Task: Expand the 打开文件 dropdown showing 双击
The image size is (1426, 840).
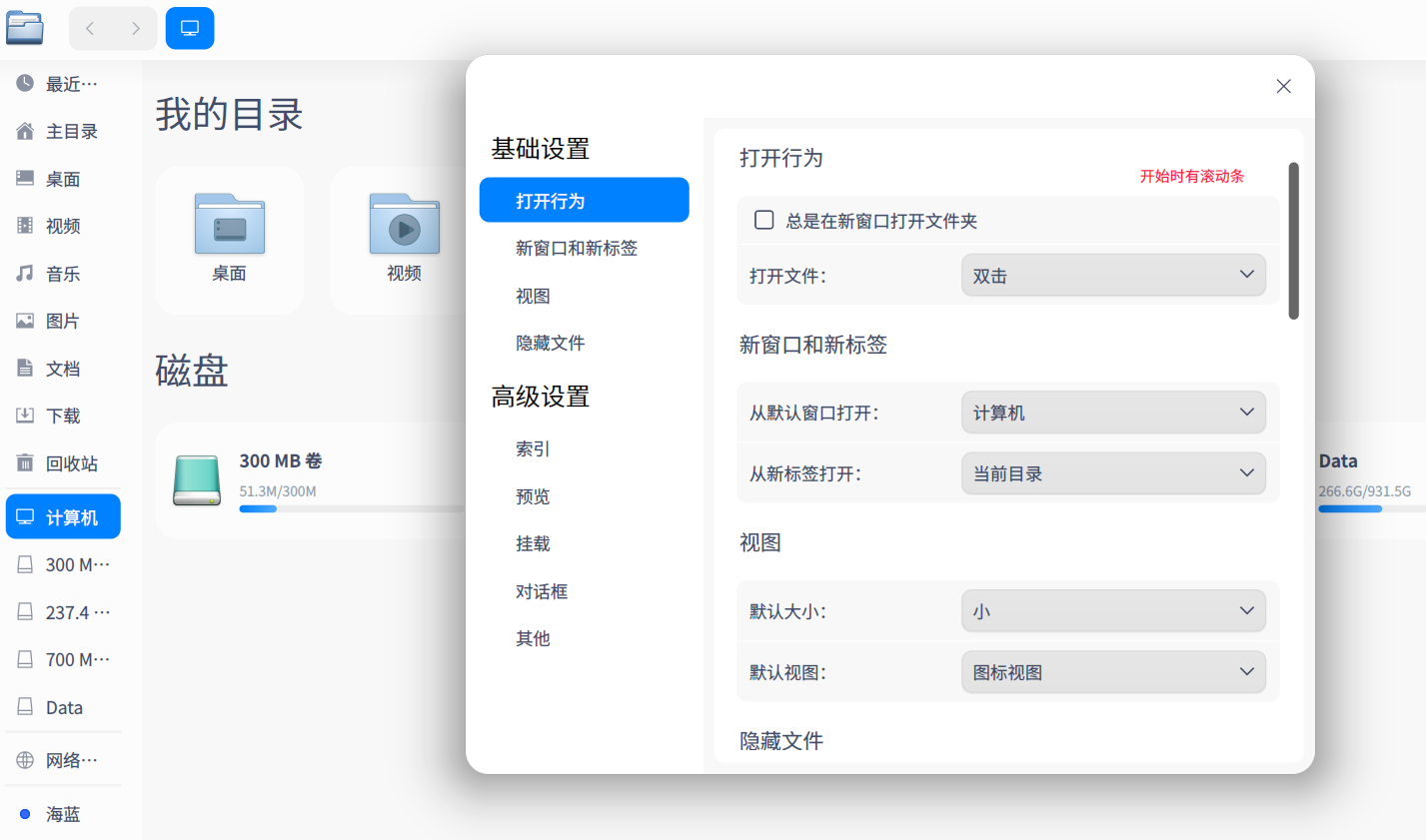Action: coord(1113,275)
